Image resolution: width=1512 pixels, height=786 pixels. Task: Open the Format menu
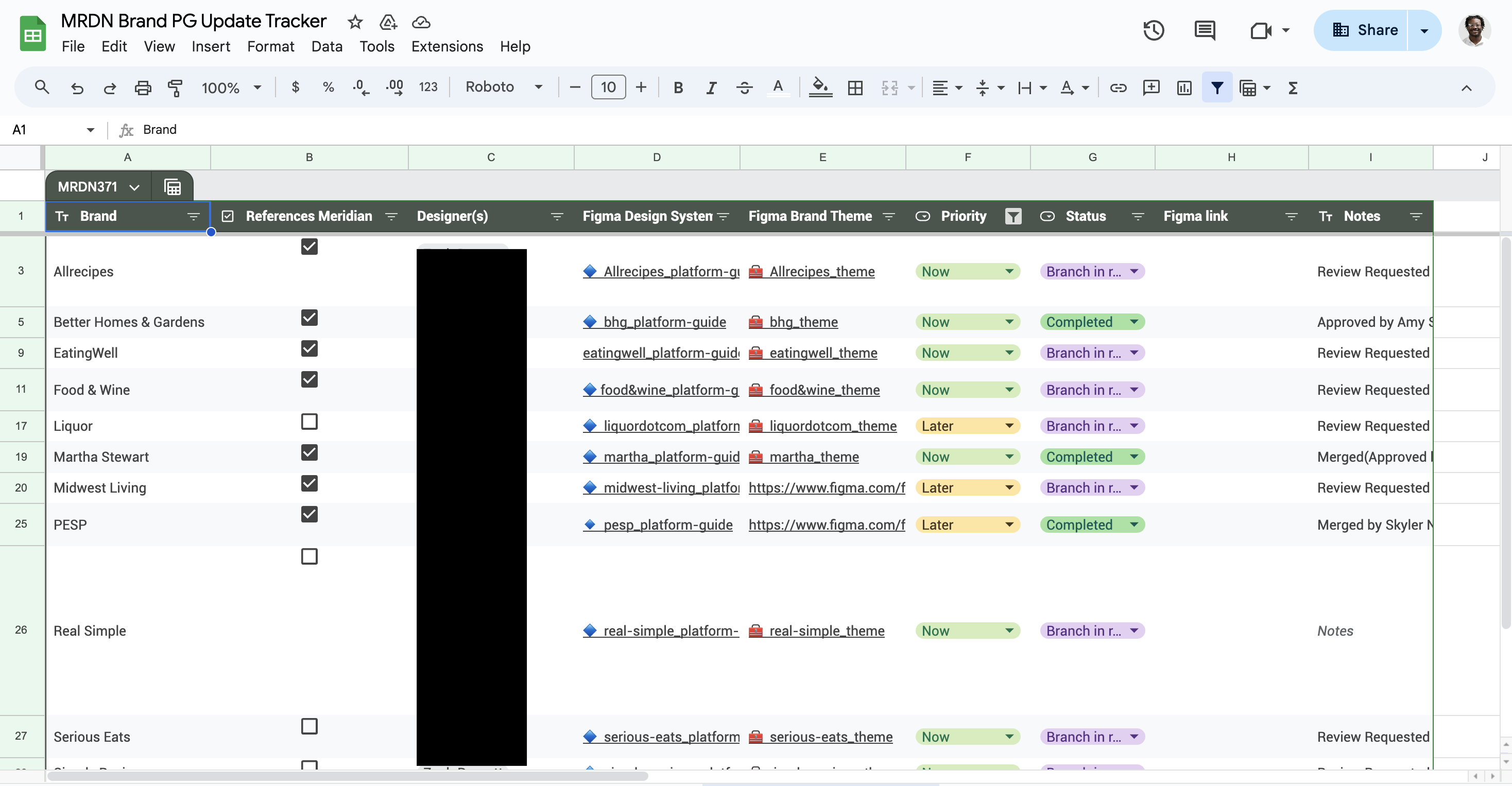(x=270, y=46)
